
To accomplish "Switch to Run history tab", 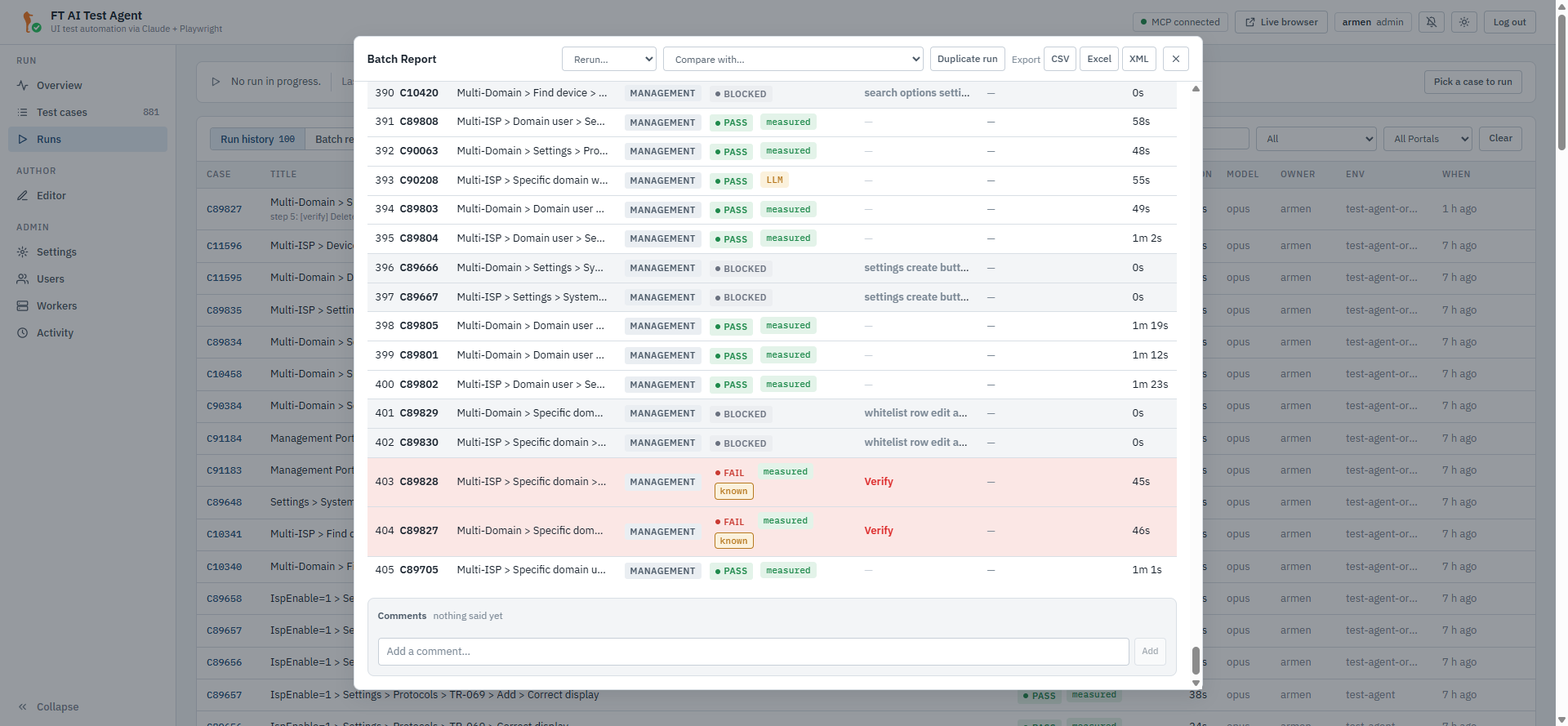I will click(x=257, y=139).
